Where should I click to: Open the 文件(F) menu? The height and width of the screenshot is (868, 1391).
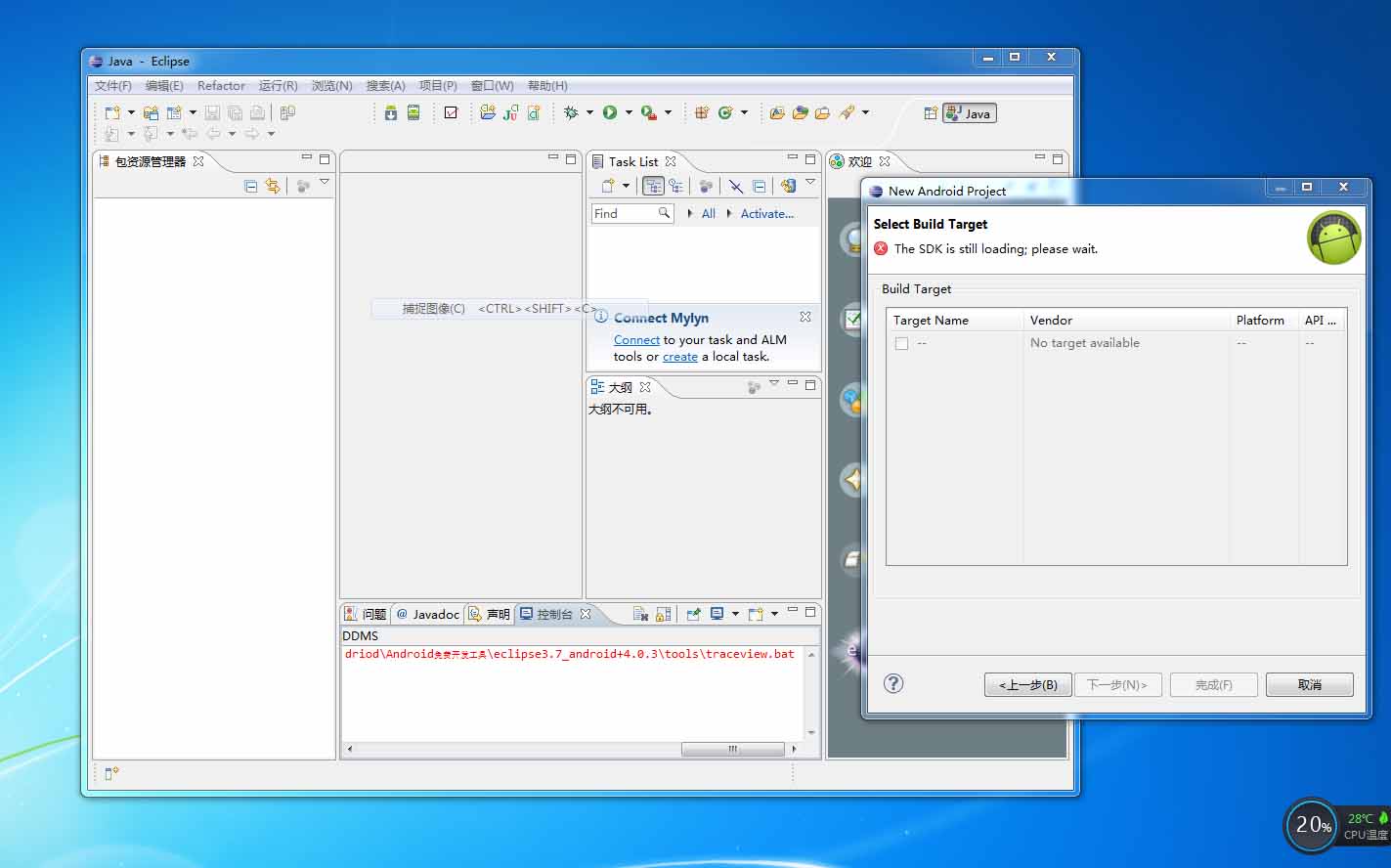click(113, 86)
